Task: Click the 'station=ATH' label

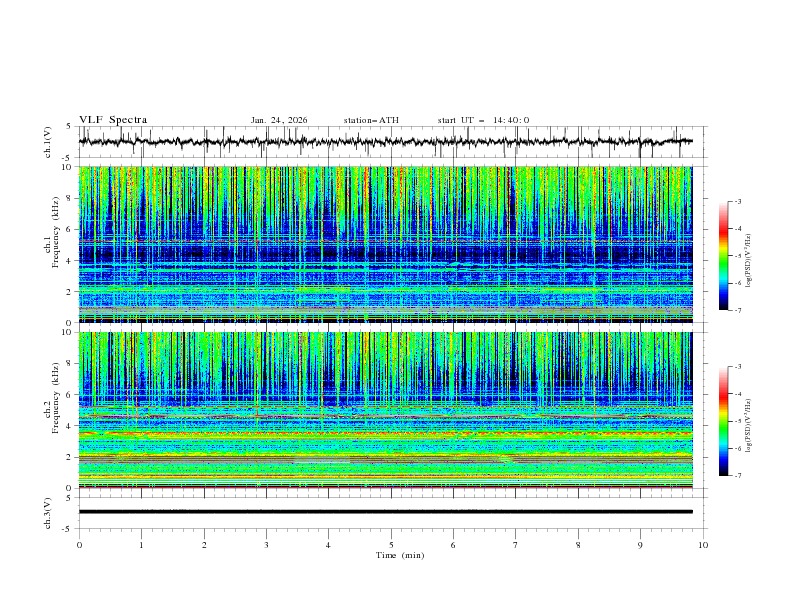Action: [x=371, y=120]
